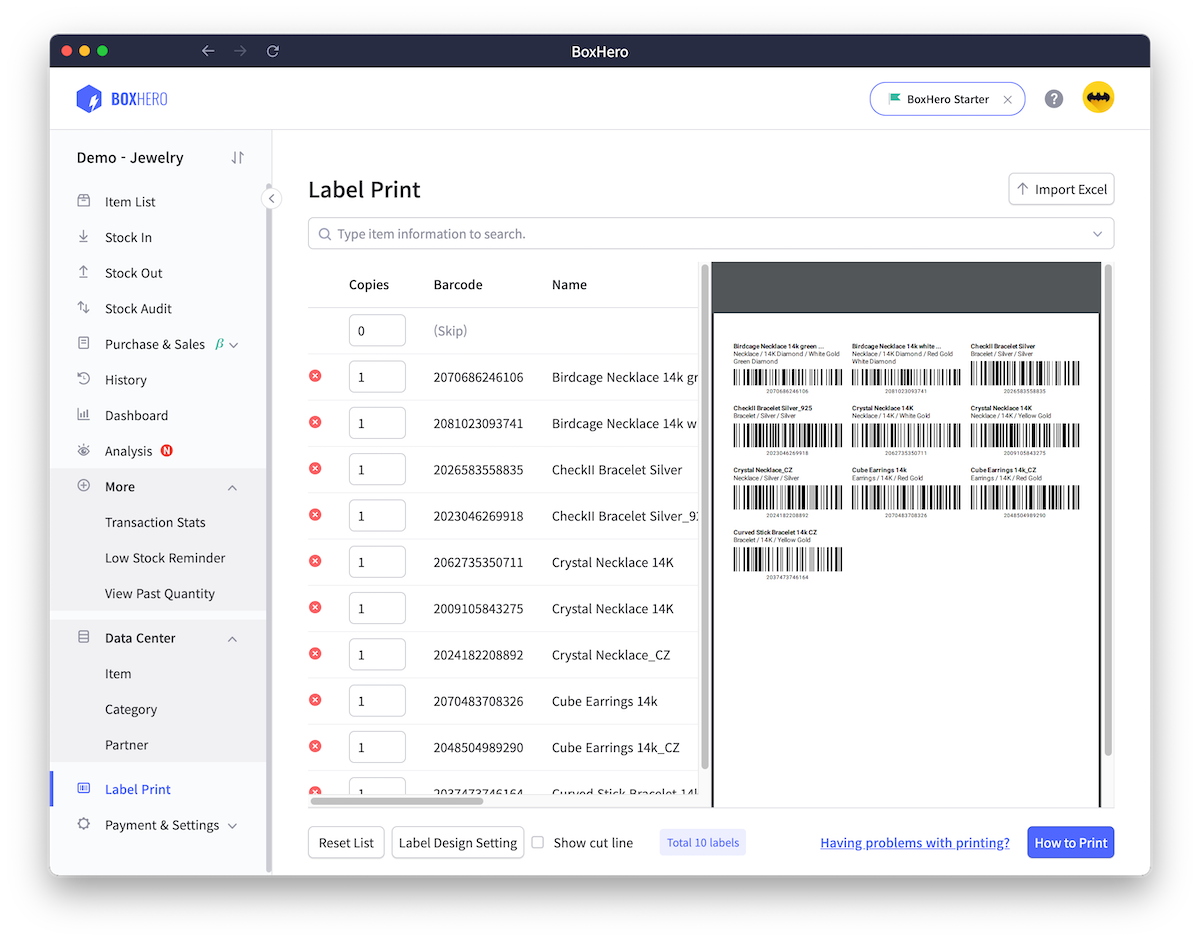1200x941 pixels.
Task: Open Transaction Stats
Action: click(155, 522)
